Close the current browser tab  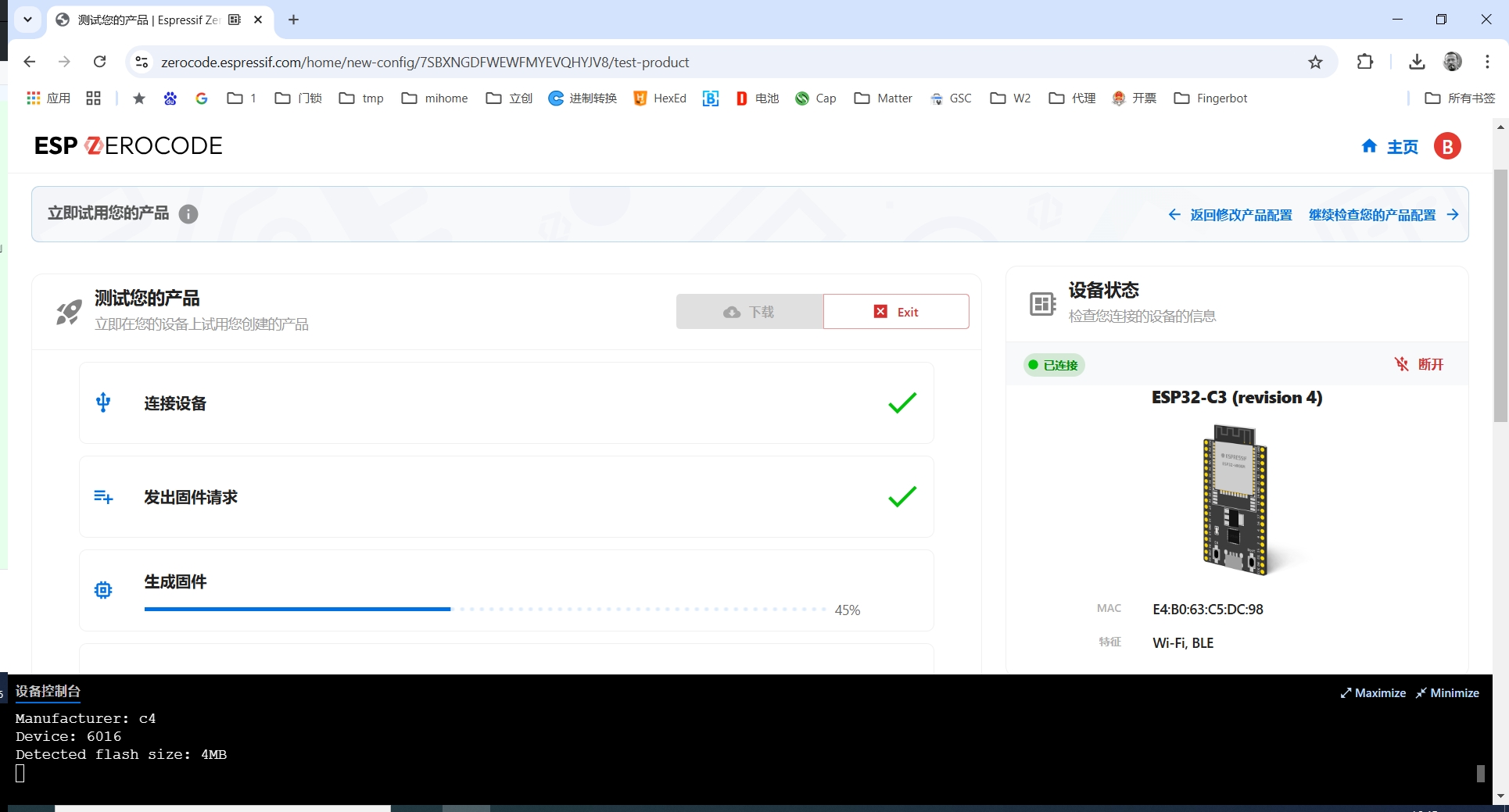click(x=258, y=20)
